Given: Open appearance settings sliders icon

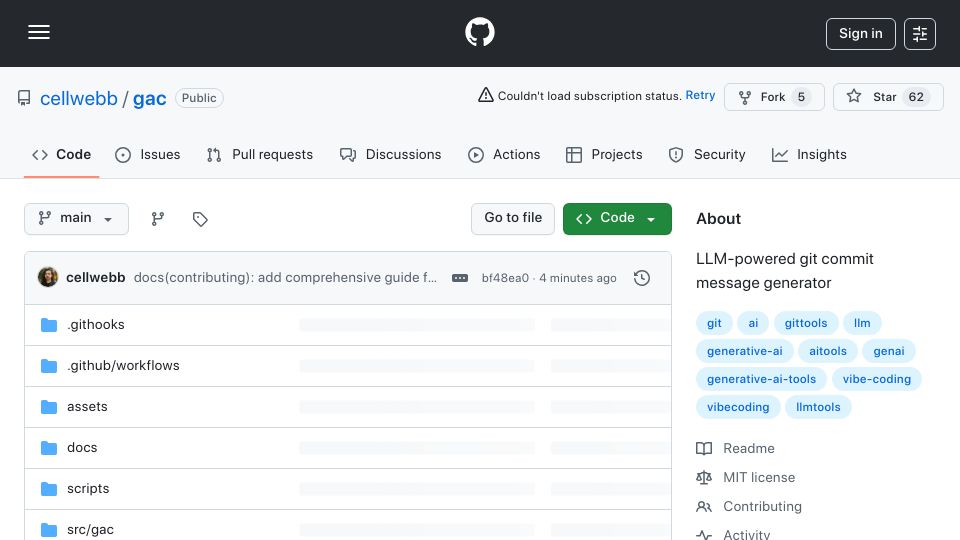Looking at the screenshot, I should click(x=920, y=34).
